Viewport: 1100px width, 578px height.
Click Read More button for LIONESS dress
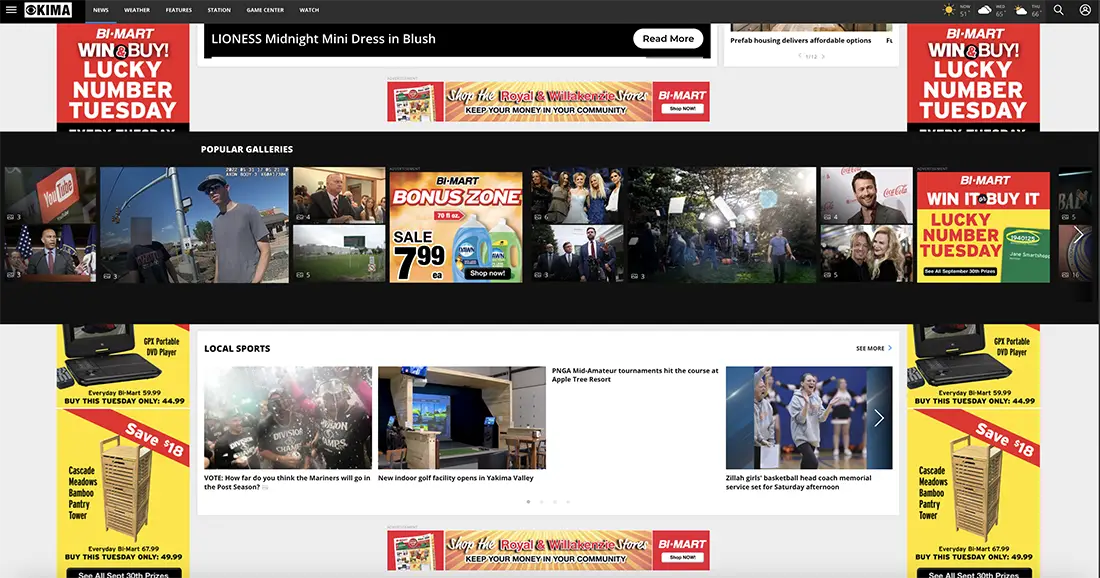pyautogui.click(x=668, y=39)
